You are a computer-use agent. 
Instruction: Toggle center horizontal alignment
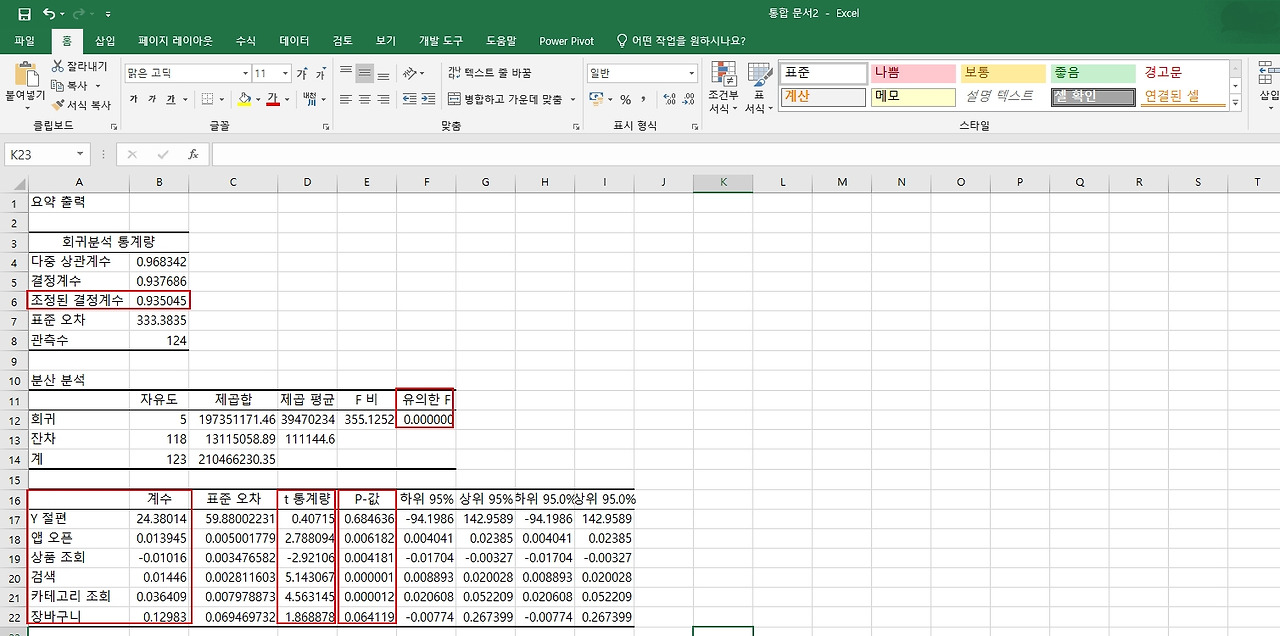pyautogui.click(x=365, y=99)
